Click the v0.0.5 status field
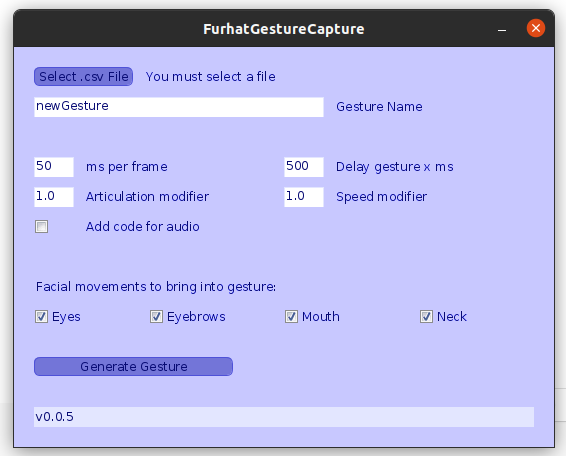This screenshot has height=456, width=566. (284, 417)
